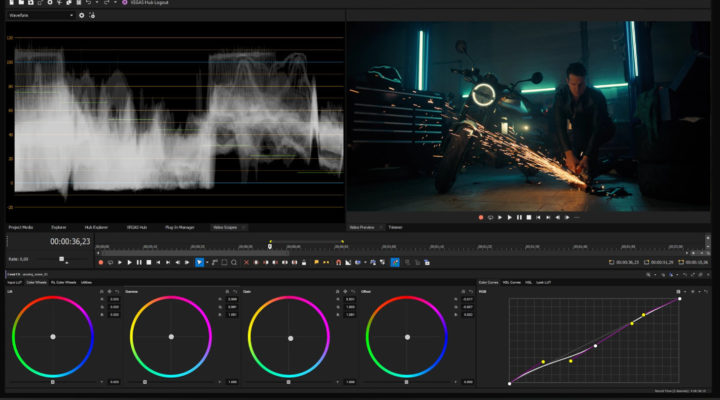Toggle Automatic Crossfades

click(x=348, y=263)
